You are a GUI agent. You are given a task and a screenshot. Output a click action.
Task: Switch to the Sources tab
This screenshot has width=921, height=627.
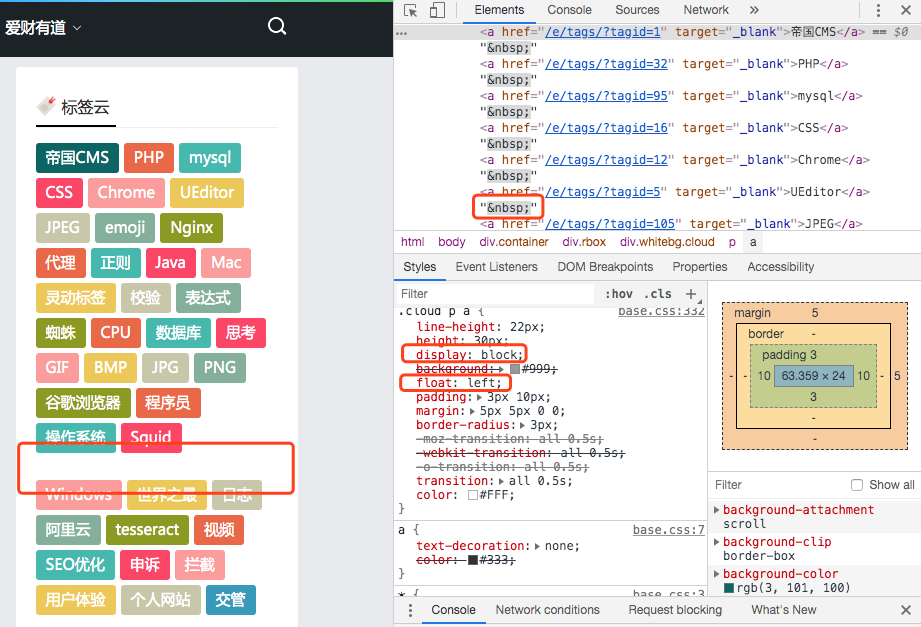coord(637,10)
